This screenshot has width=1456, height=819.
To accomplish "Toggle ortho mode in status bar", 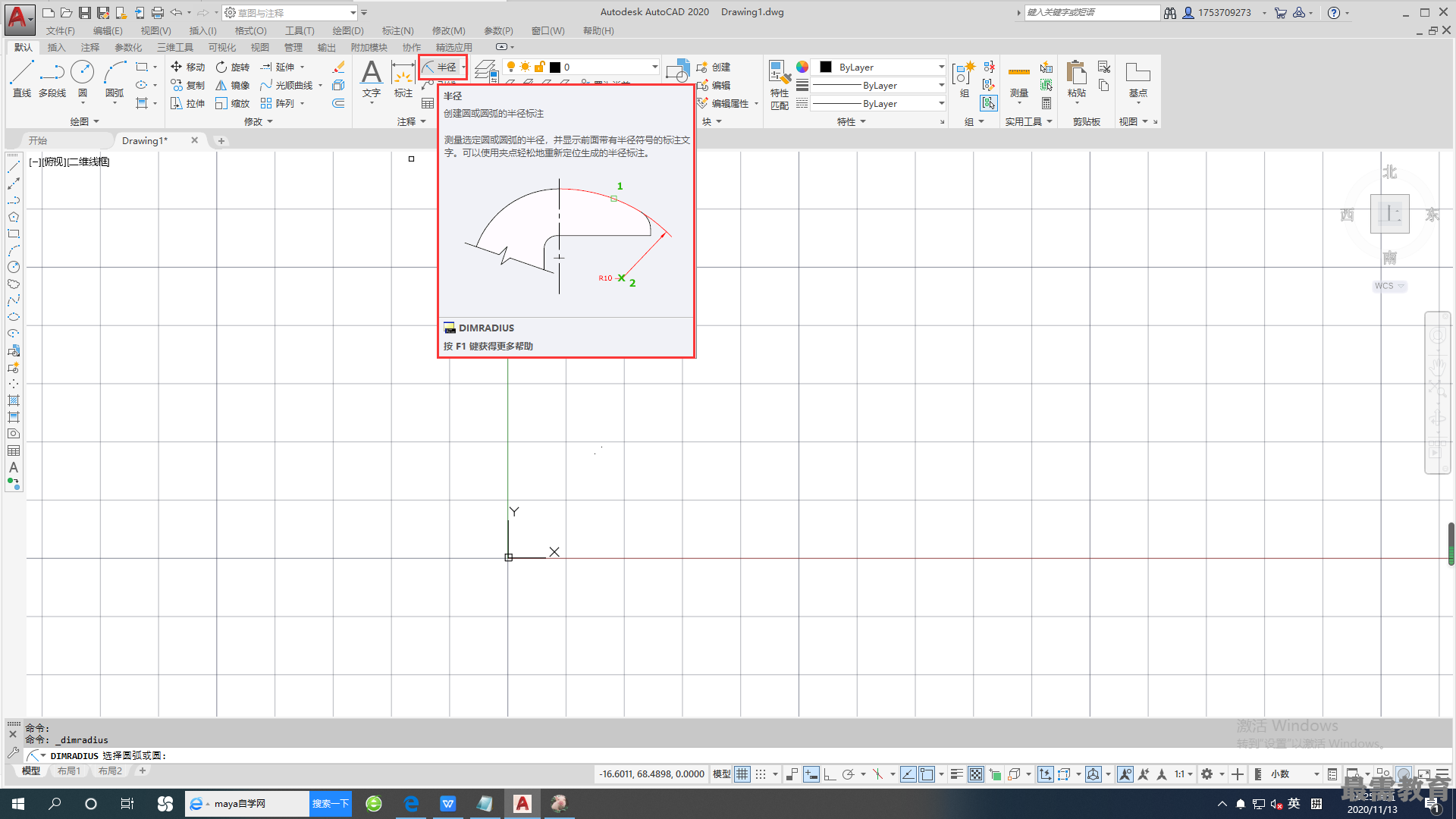I will (x=830, y=773).
